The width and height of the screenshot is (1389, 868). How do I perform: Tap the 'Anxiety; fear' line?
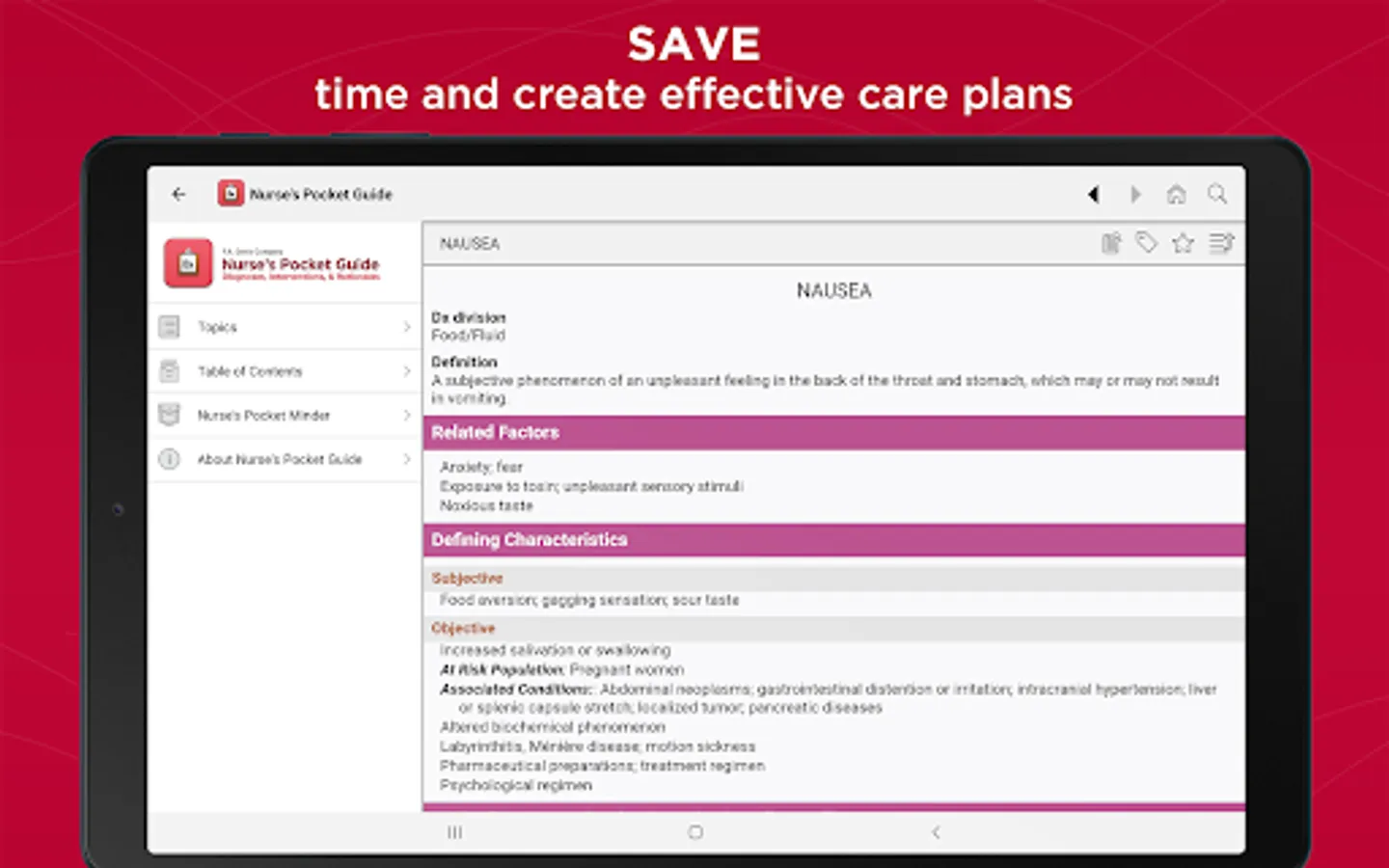(481, 467)
